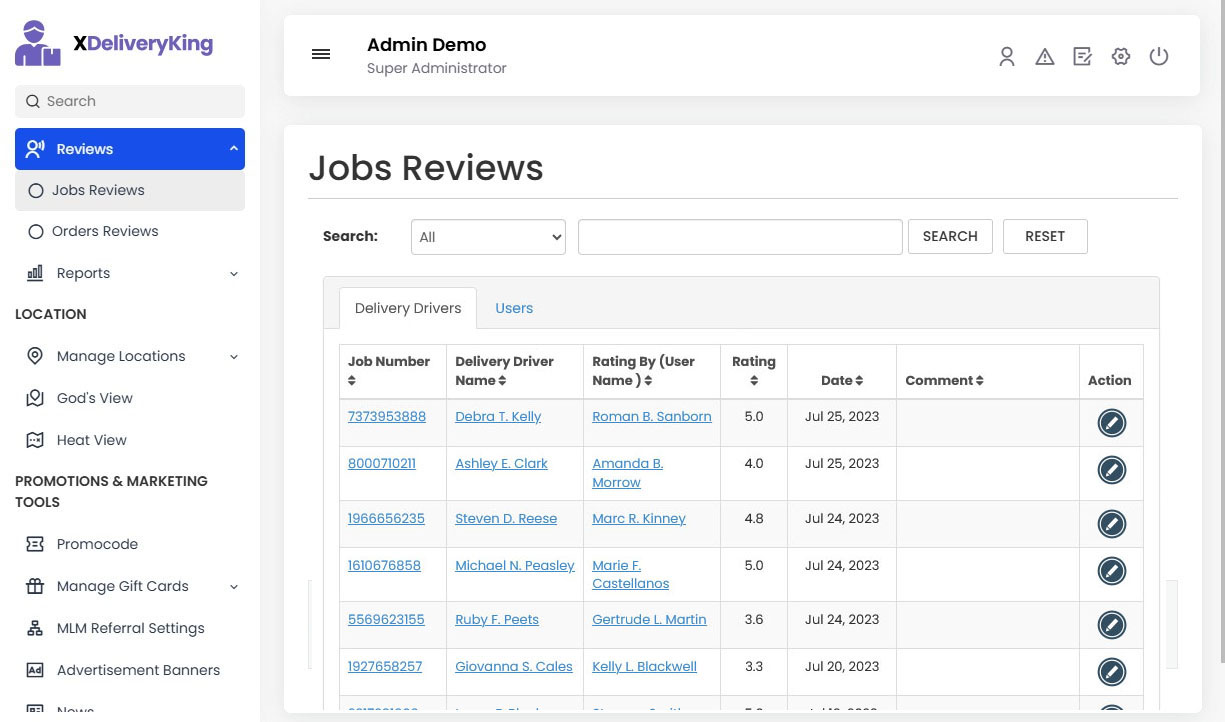This screenshot has width=1225, height=722.
Task: Open the settings gear icon in header
Action: 1121,57
